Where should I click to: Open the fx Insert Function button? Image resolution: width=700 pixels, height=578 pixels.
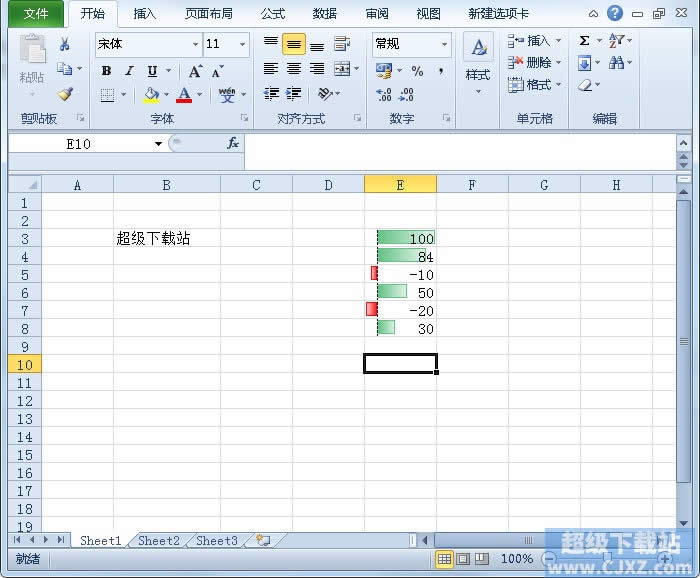[x=233, y=143]
